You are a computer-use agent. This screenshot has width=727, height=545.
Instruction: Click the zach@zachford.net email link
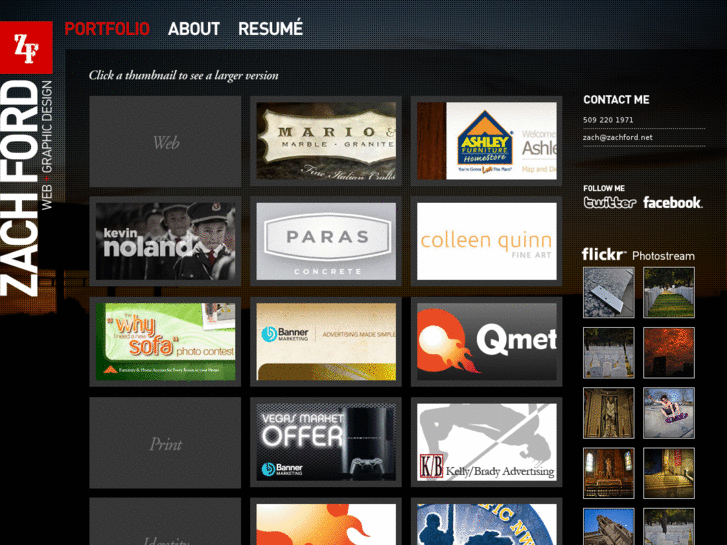(618, 137)
